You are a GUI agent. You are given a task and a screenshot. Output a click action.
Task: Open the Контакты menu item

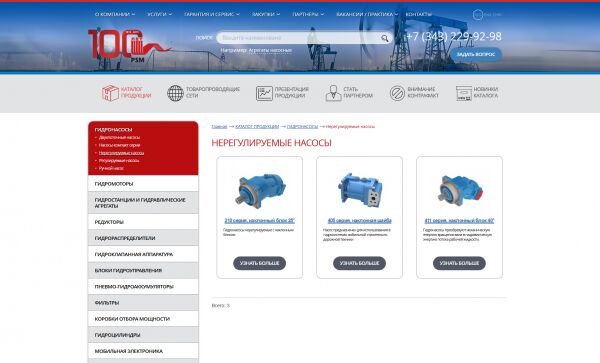click(419, 14)
